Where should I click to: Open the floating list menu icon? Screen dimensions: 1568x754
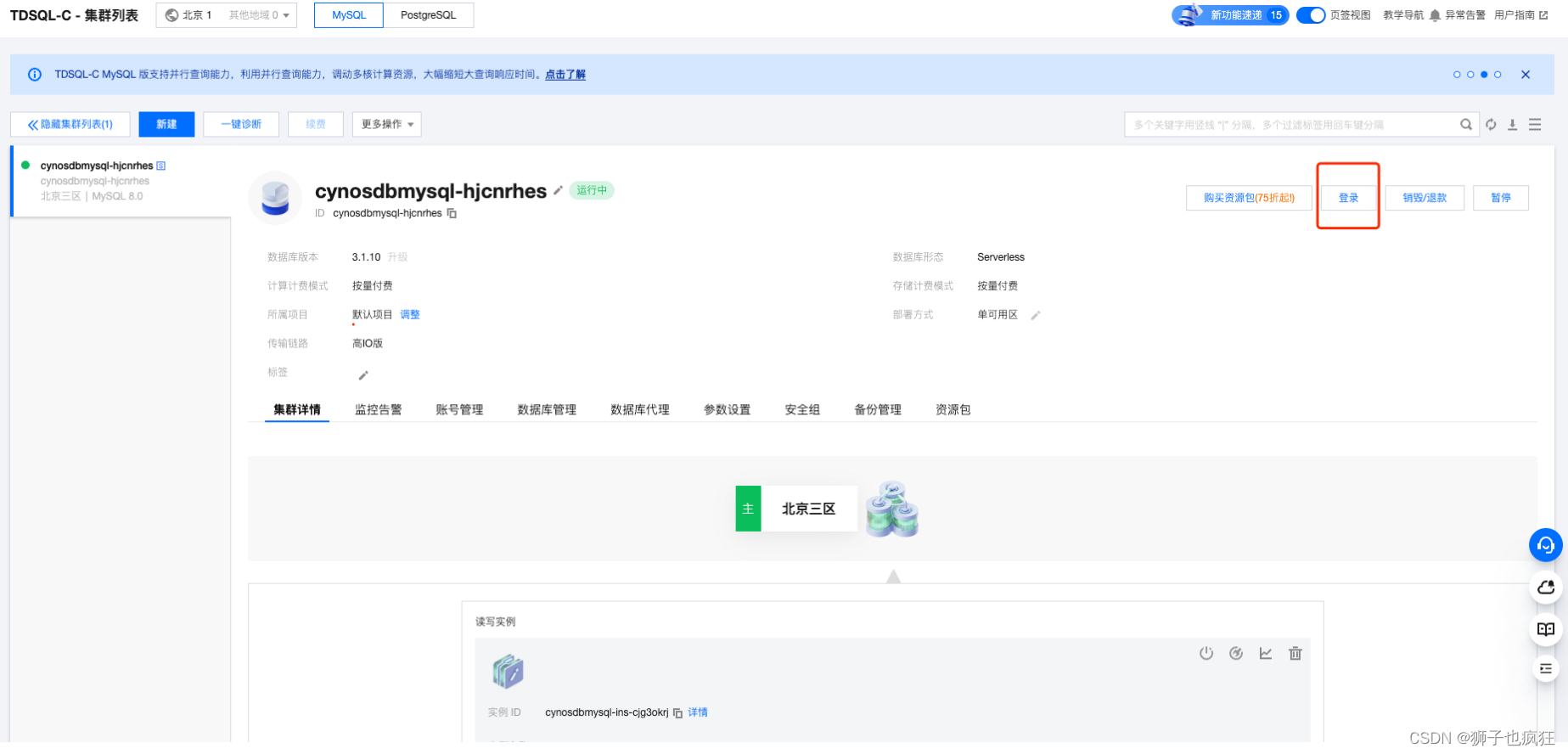[x=1546, y=669]
